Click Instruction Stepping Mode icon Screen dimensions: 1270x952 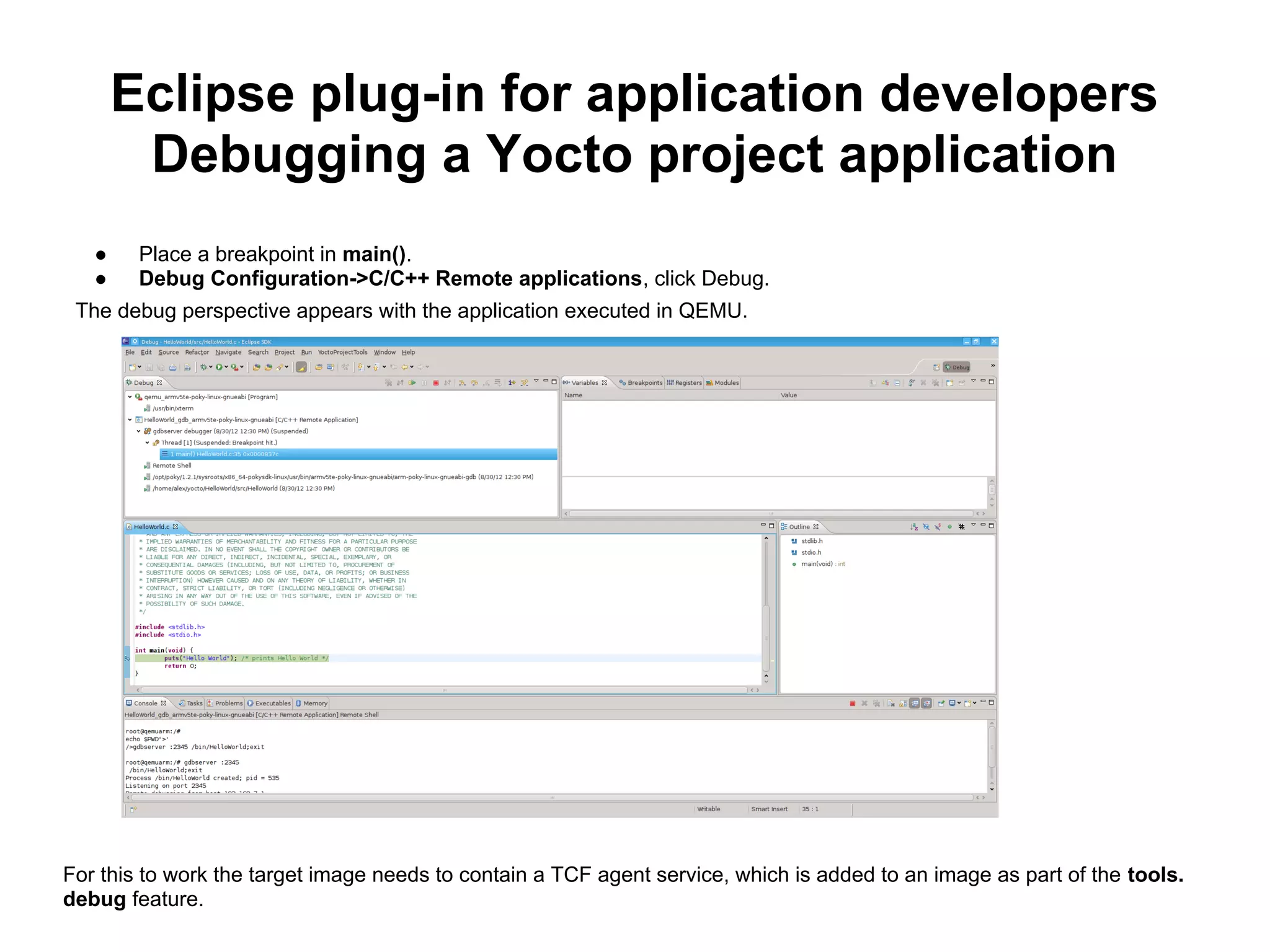(x=512, y=383)
